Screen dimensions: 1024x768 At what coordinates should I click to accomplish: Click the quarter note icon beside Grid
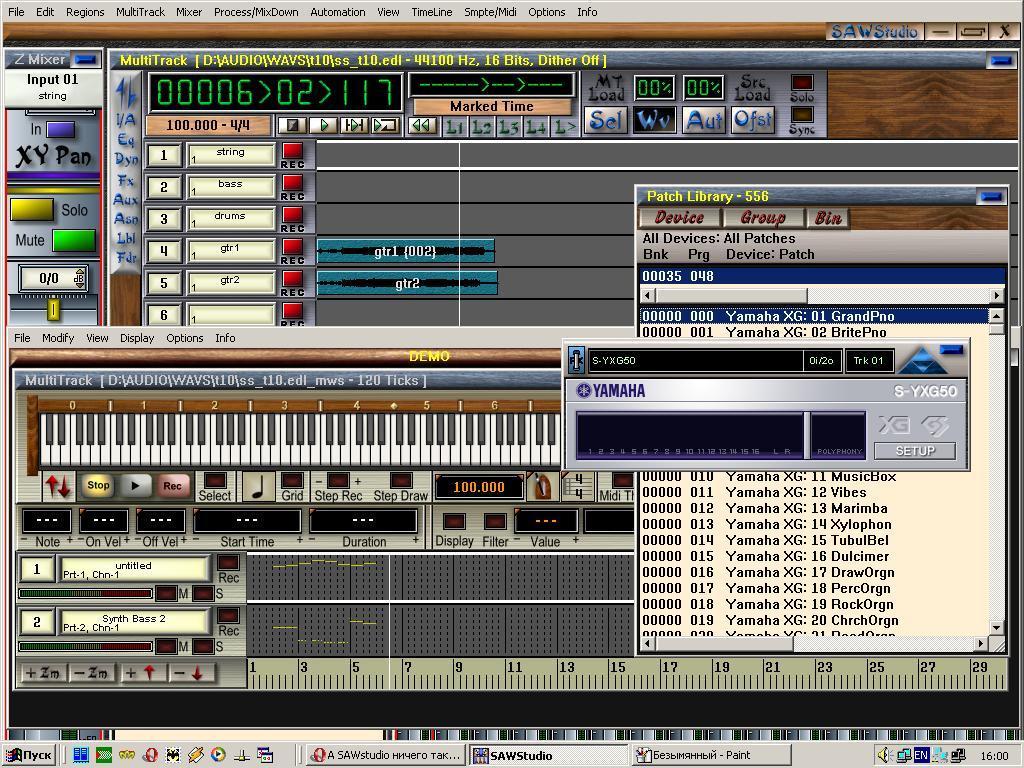click(x=258, y=487)
